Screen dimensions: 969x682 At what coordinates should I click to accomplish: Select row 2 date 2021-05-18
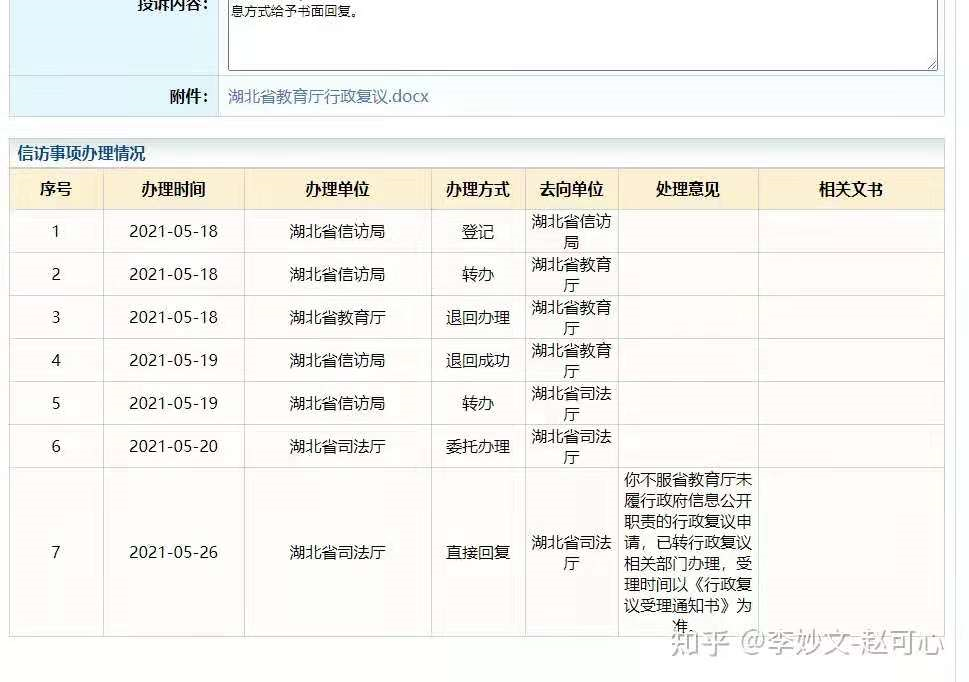174,274
